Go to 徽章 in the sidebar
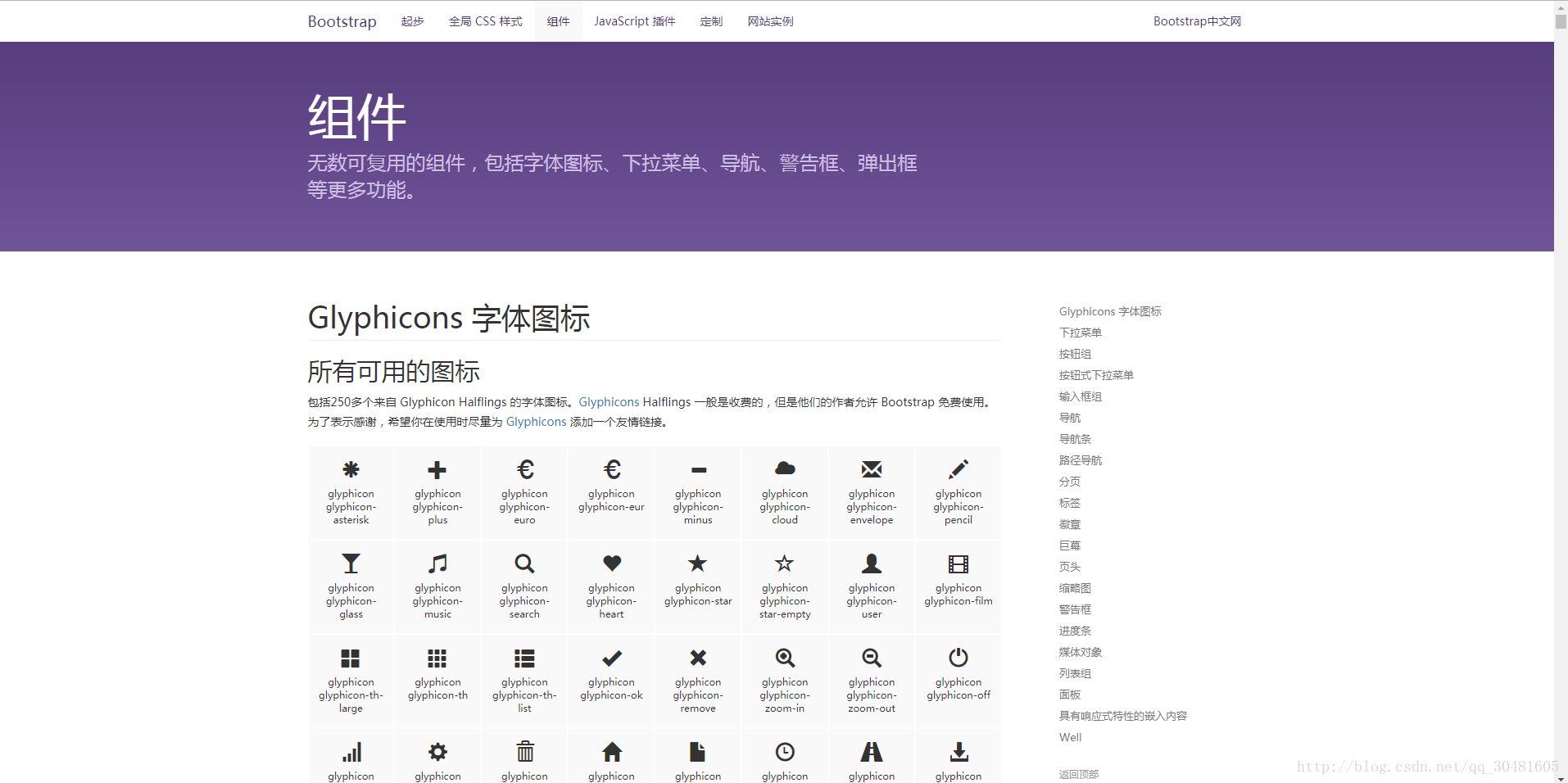Screen dimensions: 1568x783 point(1070,524)
